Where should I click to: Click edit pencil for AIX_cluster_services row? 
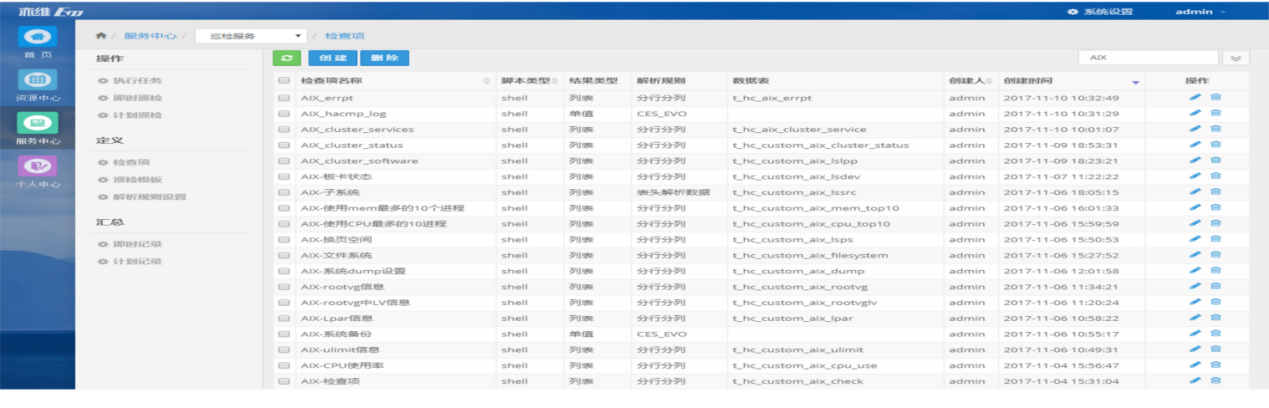1194,130
